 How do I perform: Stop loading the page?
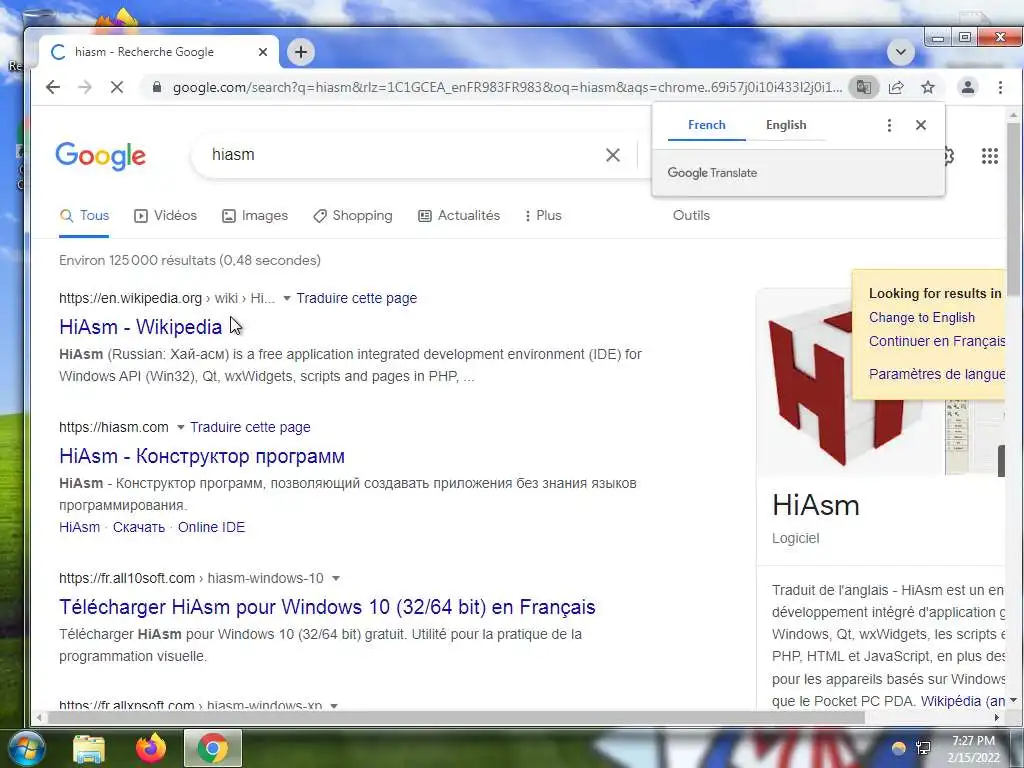[117, 87]
